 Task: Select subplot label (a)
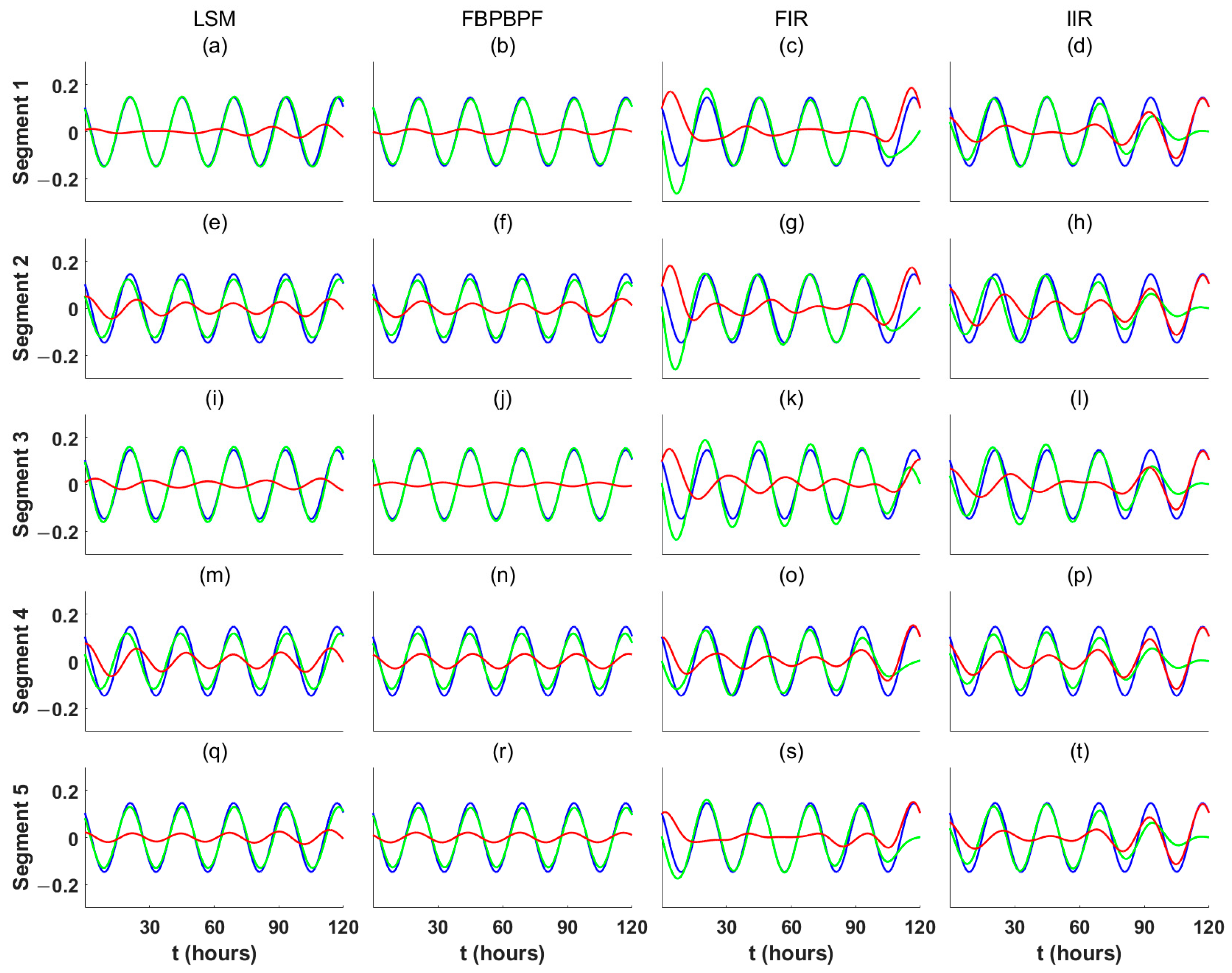coord(215,46)
